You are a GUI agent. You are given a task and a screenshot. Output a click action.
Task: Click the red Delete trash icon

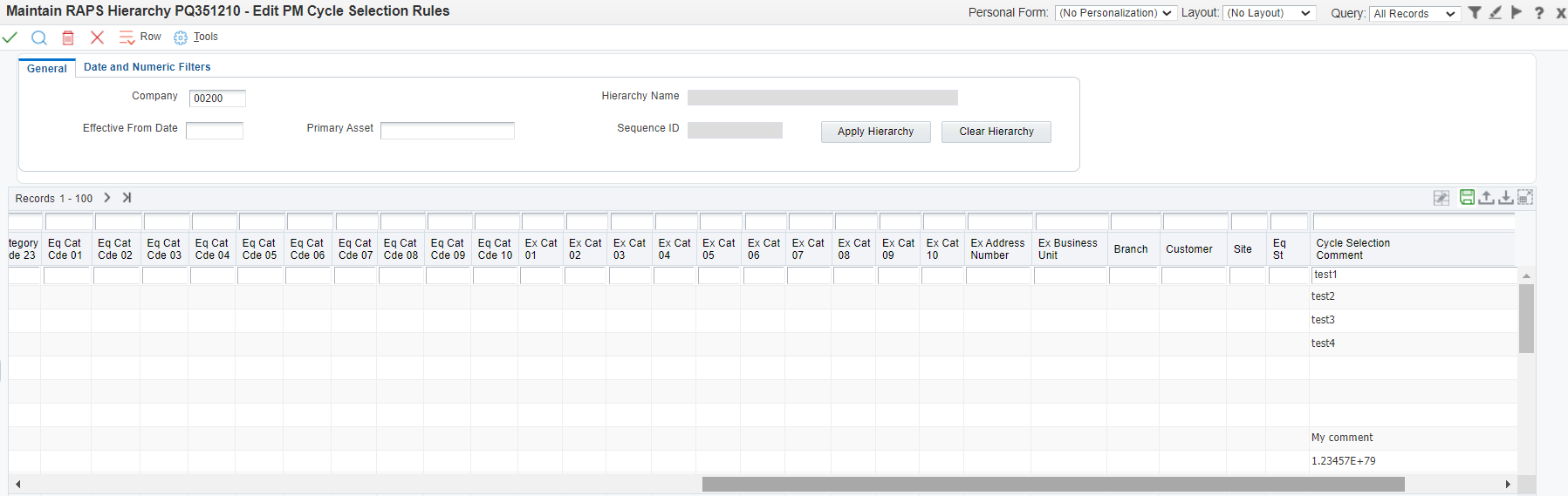pyautogui.click(x=68, y=37)
